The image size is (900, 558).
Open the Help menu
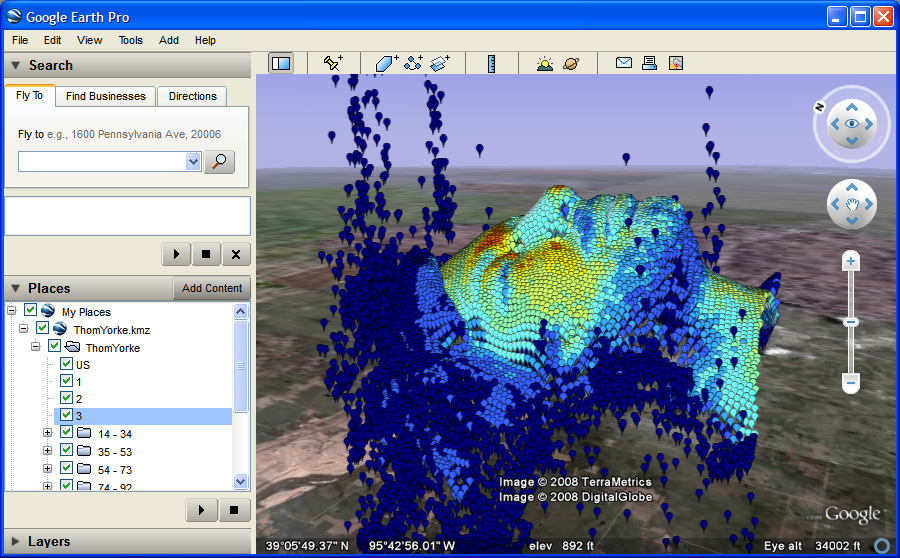point(205,40)
